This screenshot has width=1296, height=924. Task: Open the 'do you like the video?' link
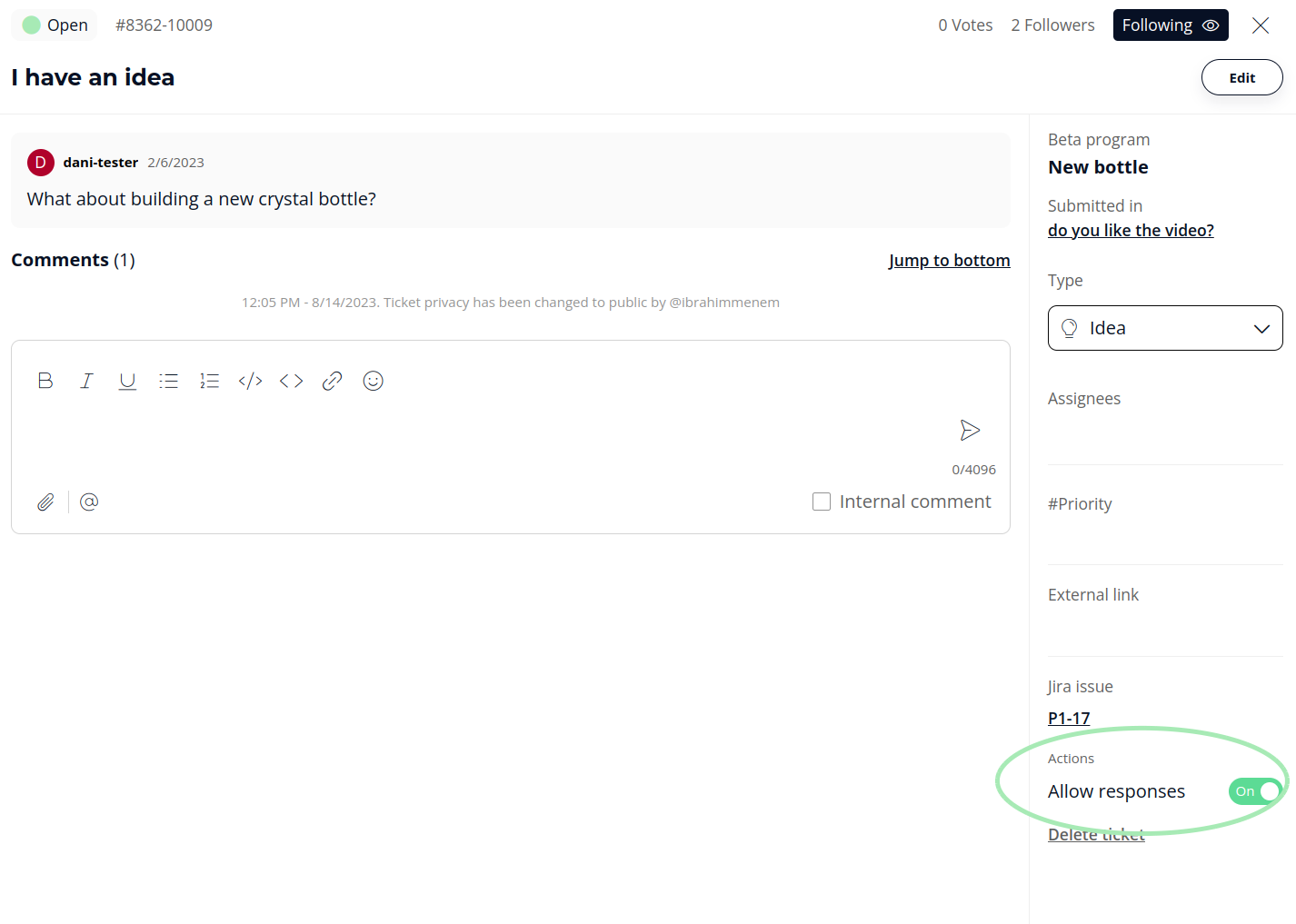[x=1131, y=231]
